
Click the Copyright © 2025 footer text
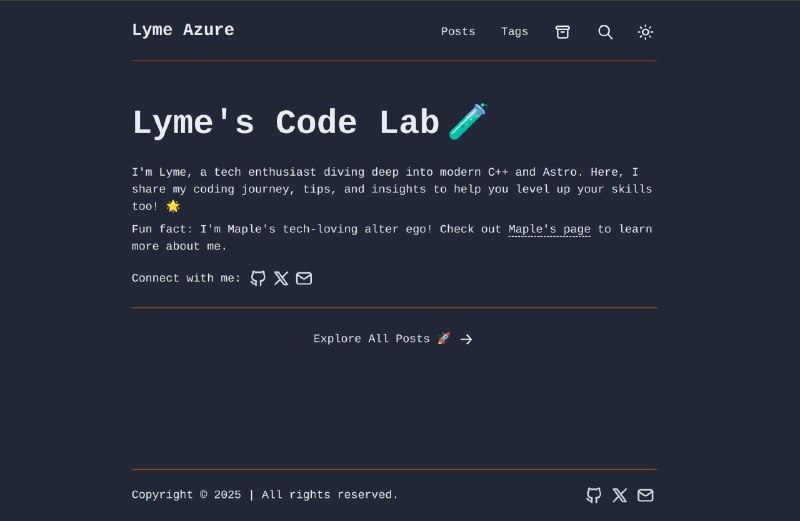click(x=186, y=494)
